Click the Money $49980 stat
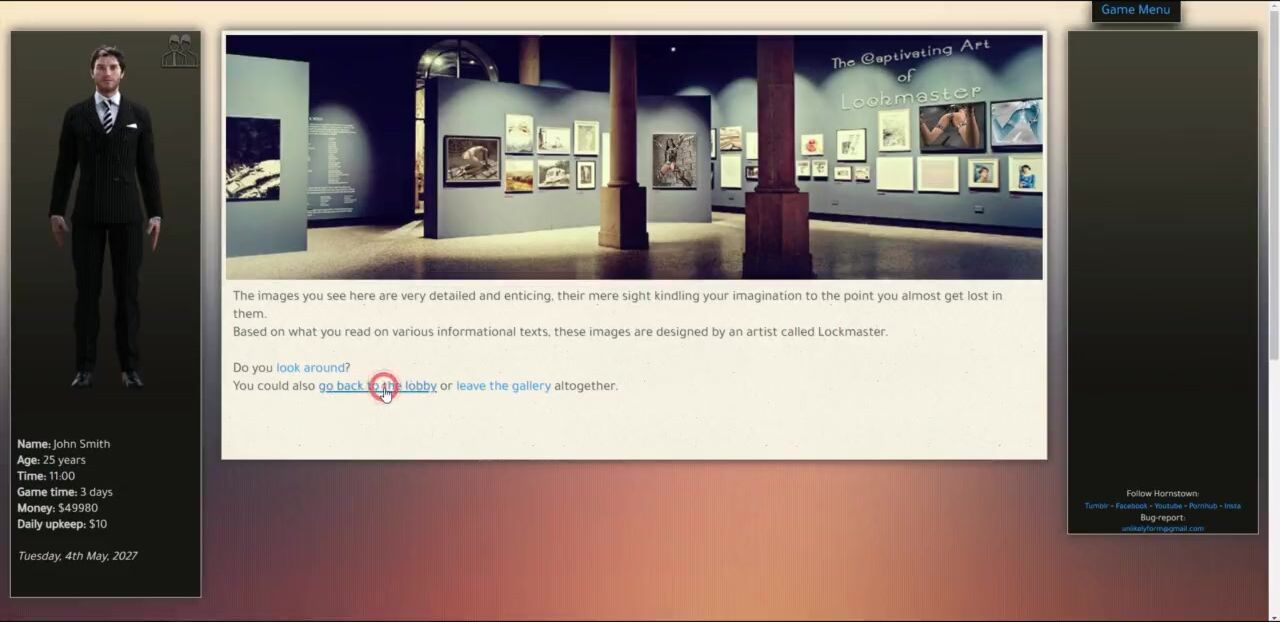 58,508
